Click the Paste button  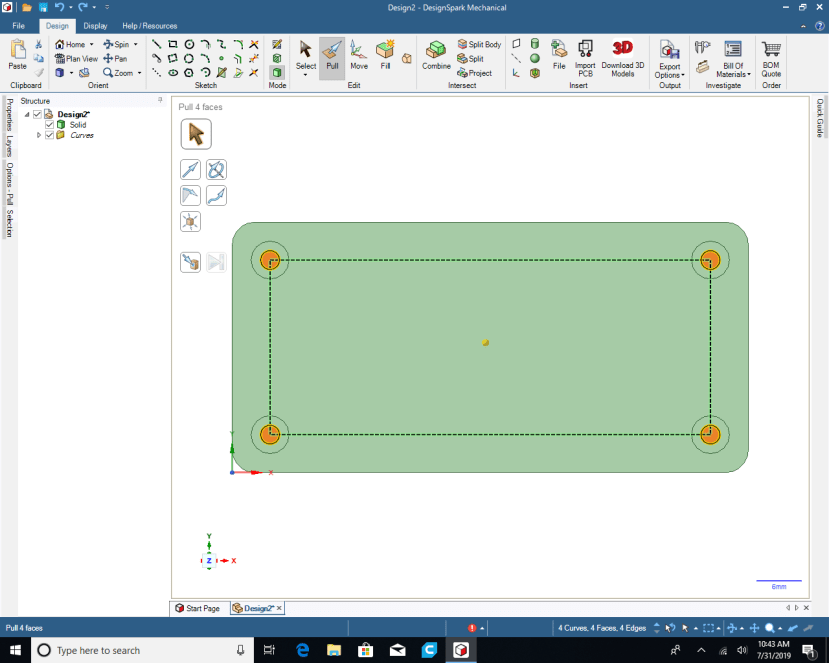pyautogui.click(x=16, y=55)
